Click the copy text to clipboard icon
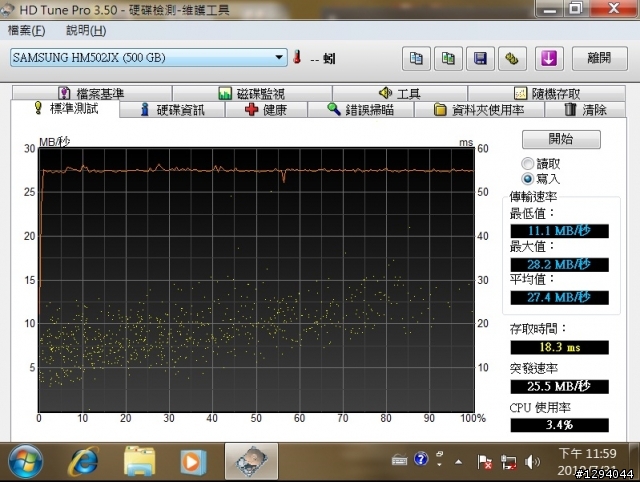This screenshot has width=640, height=482. point(416,59)
